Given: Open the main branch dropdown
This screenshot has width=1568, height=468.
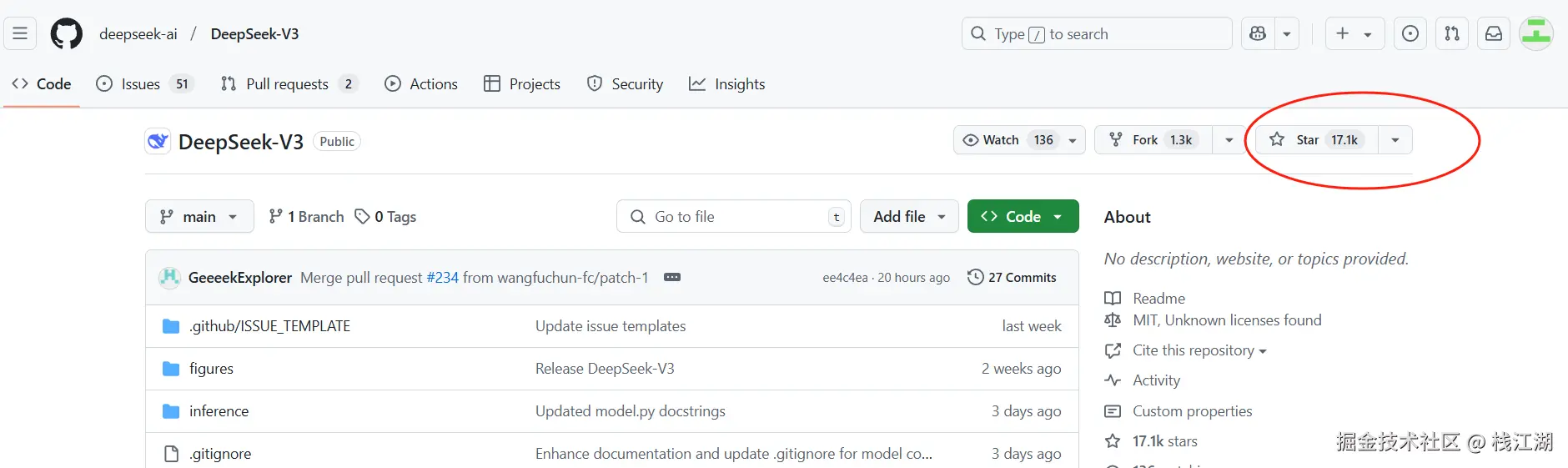Looking at the screenshot, I should [199, 217].
